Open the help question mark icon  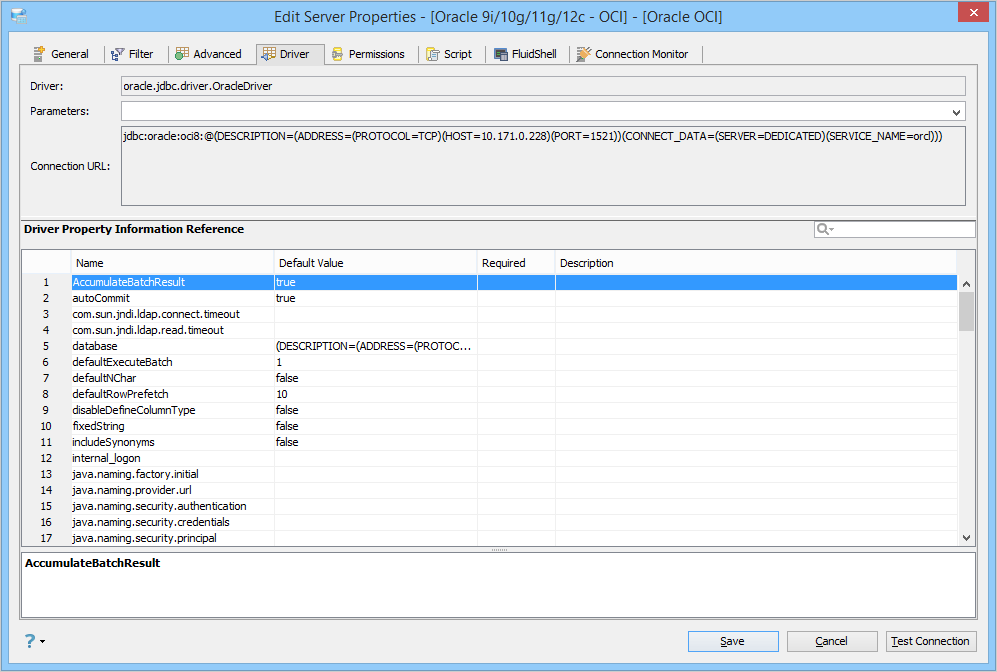(x=30, y=641)
